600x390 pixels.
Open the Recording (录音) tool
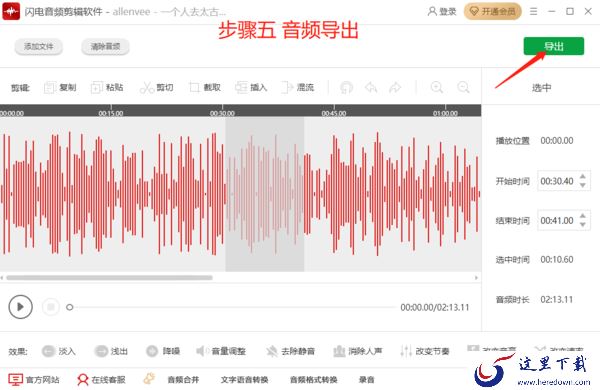(366, 380)
